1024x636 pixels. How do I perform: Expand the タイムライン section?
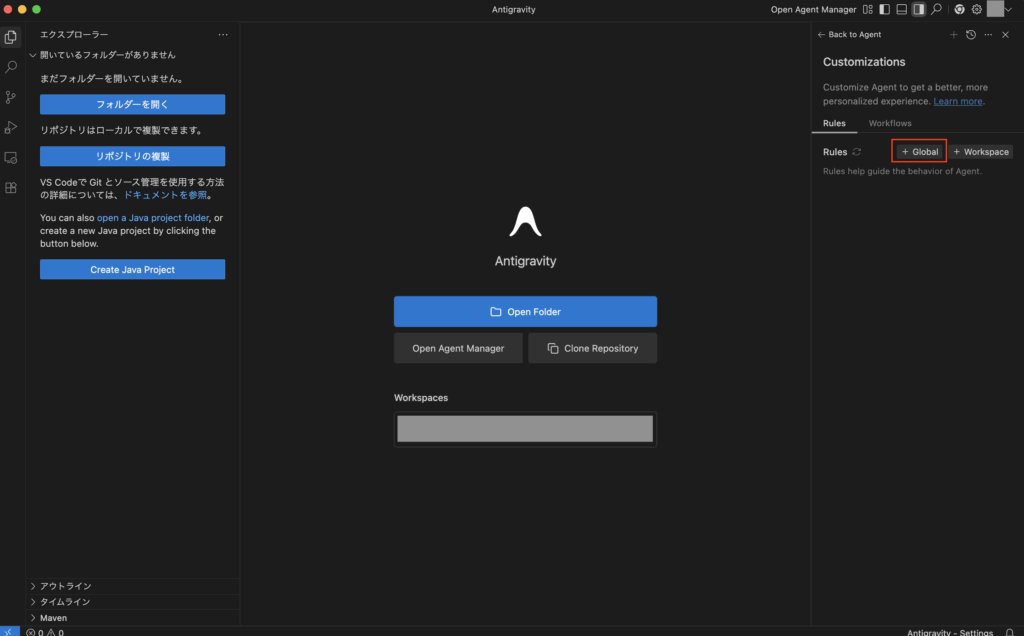click(x=66, y=602)
